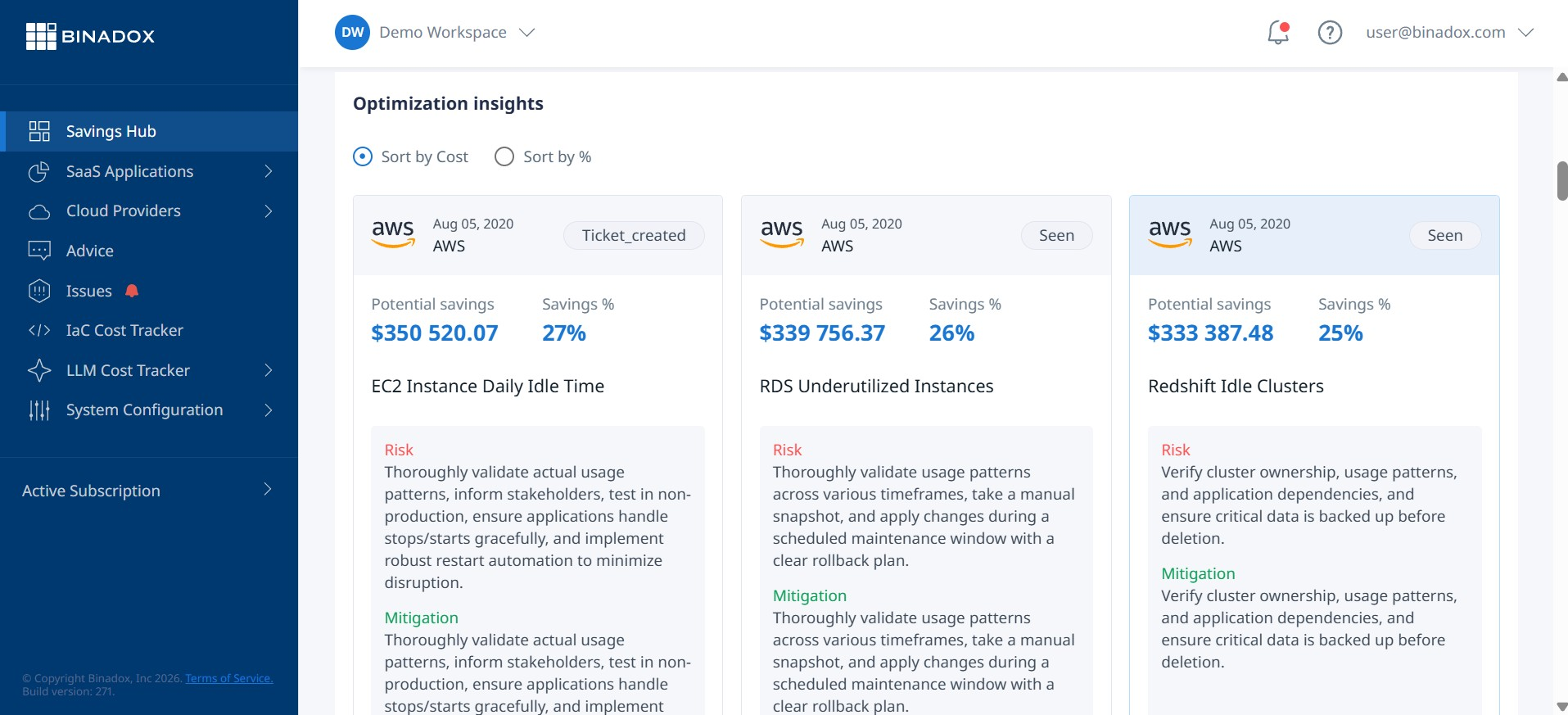This screenshot has height=715, width=1568.
Task: Click the Cloud Providers cloud icon
Action: pyautogui.click(x=39, y=211)
